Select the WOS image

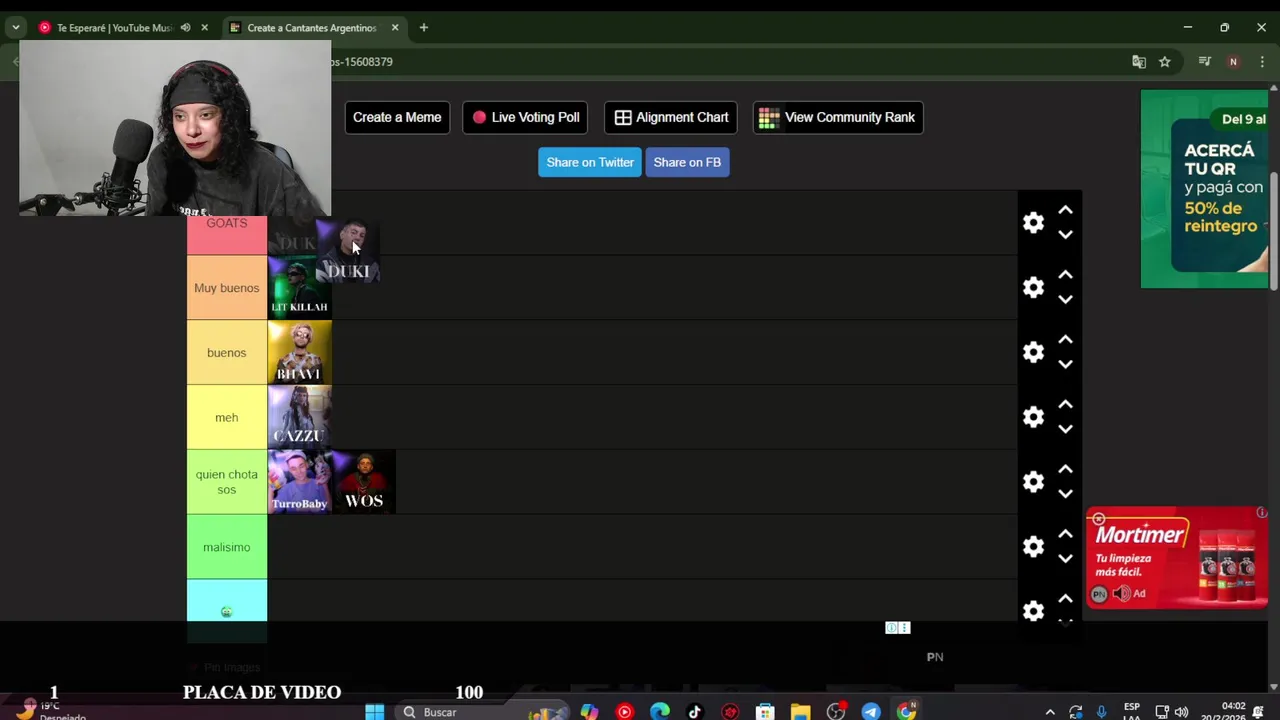(x=364, y=482)
